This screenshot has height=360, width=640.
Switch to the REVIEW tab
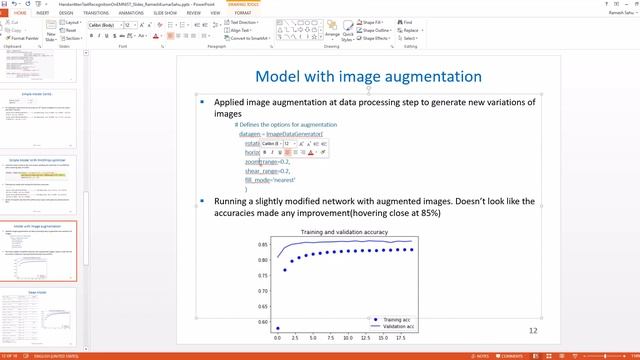pyautogui.click(x=193, y=13)
